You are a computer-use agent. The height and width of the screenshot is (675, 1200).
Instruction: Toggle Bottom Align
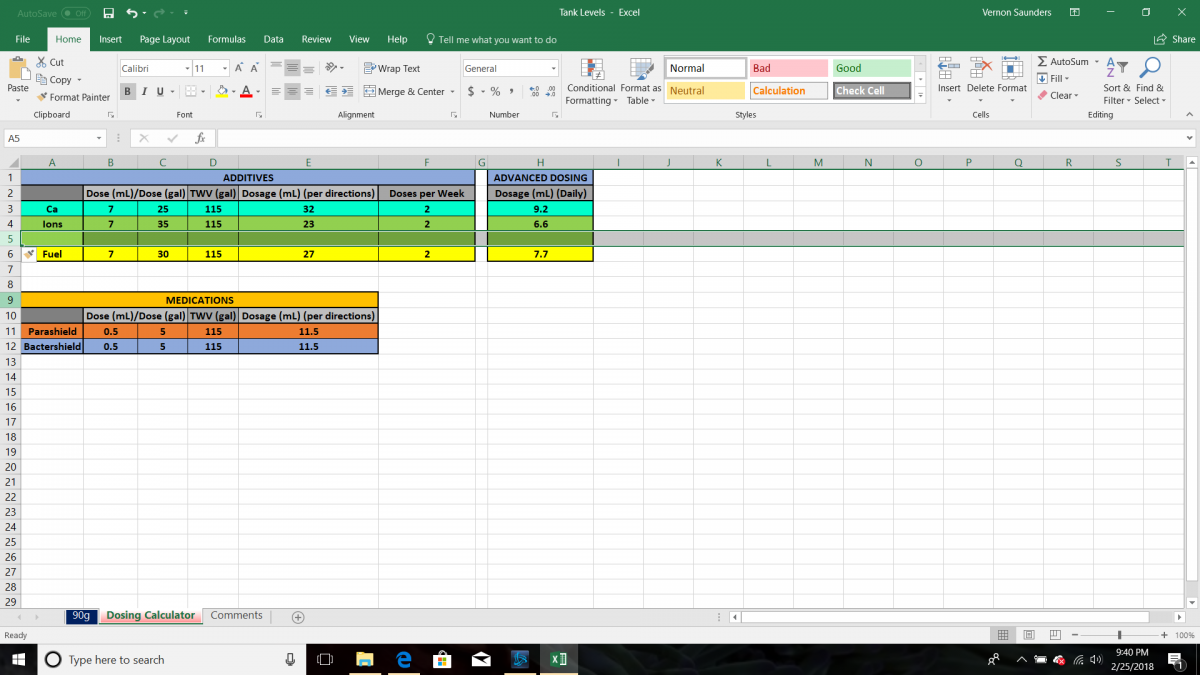(x=308, y=68)
